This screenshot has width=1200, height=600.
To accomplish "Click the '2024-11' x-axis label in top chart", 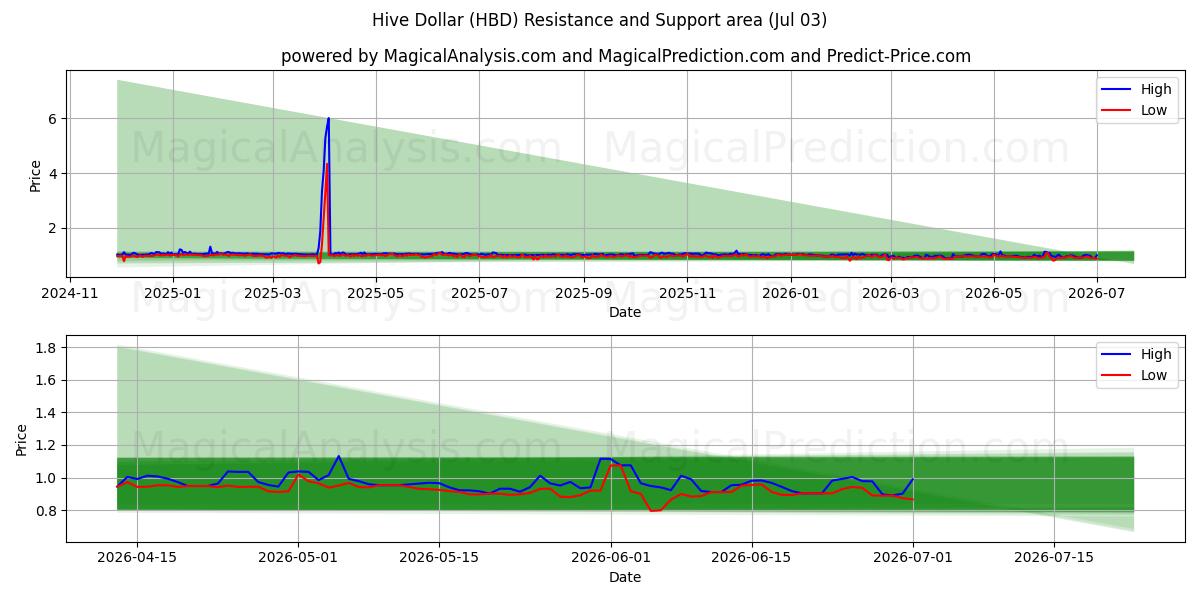I will pos(69,293).
